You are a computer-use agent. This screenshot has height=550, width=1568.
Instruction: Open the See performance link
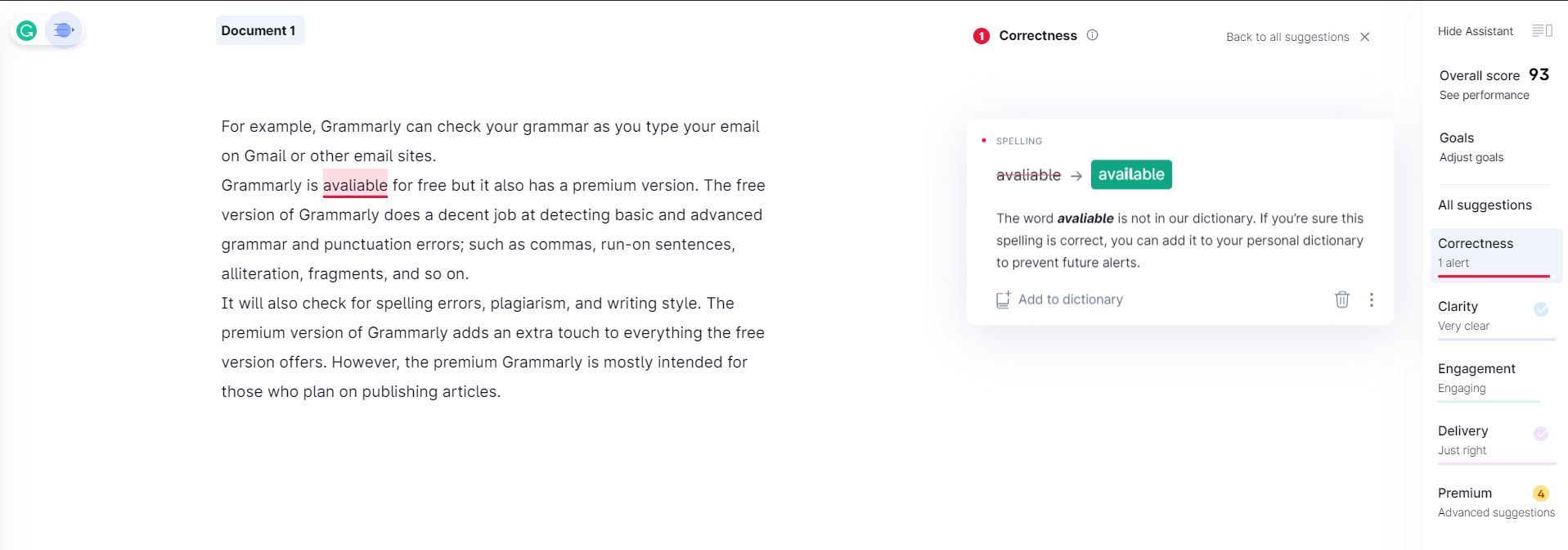point(1485,95)
